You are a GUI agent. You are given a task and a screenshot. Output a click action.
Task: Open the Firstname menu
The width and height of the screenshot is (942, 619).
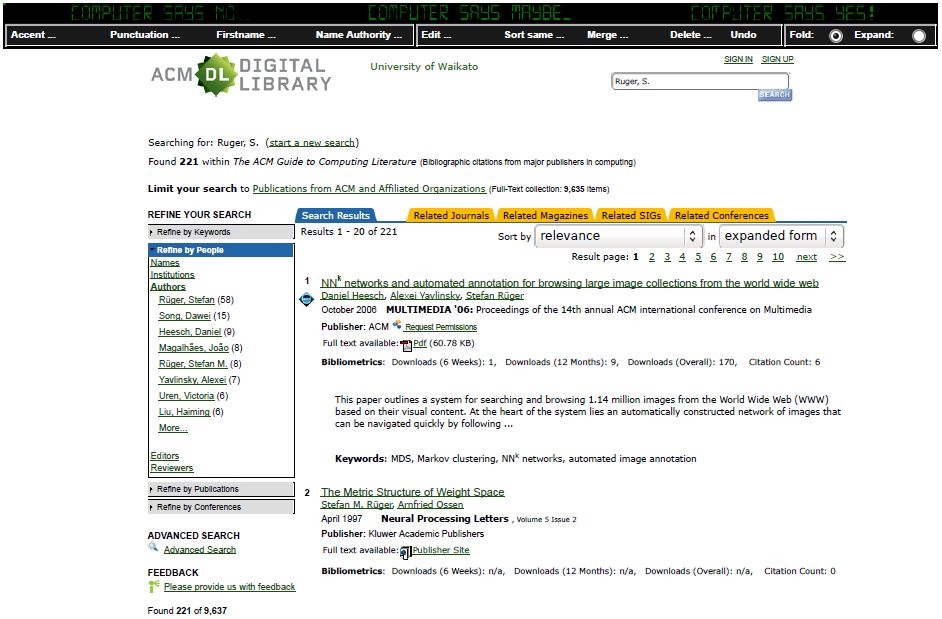(246, 35)
